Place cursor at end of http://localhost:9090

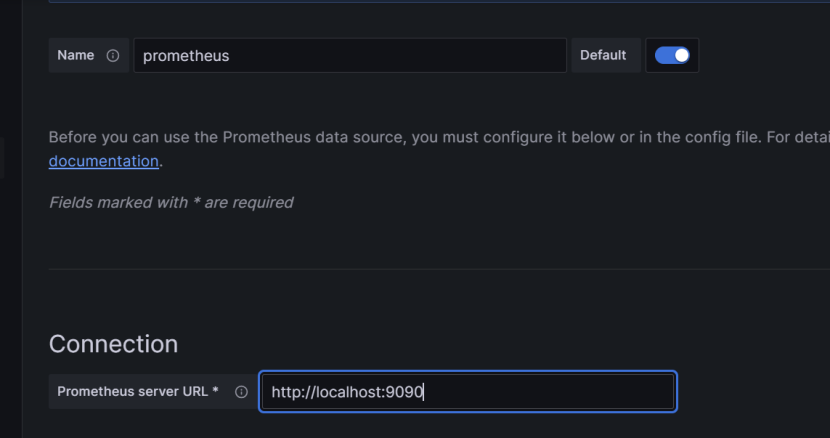click(425, 392)
